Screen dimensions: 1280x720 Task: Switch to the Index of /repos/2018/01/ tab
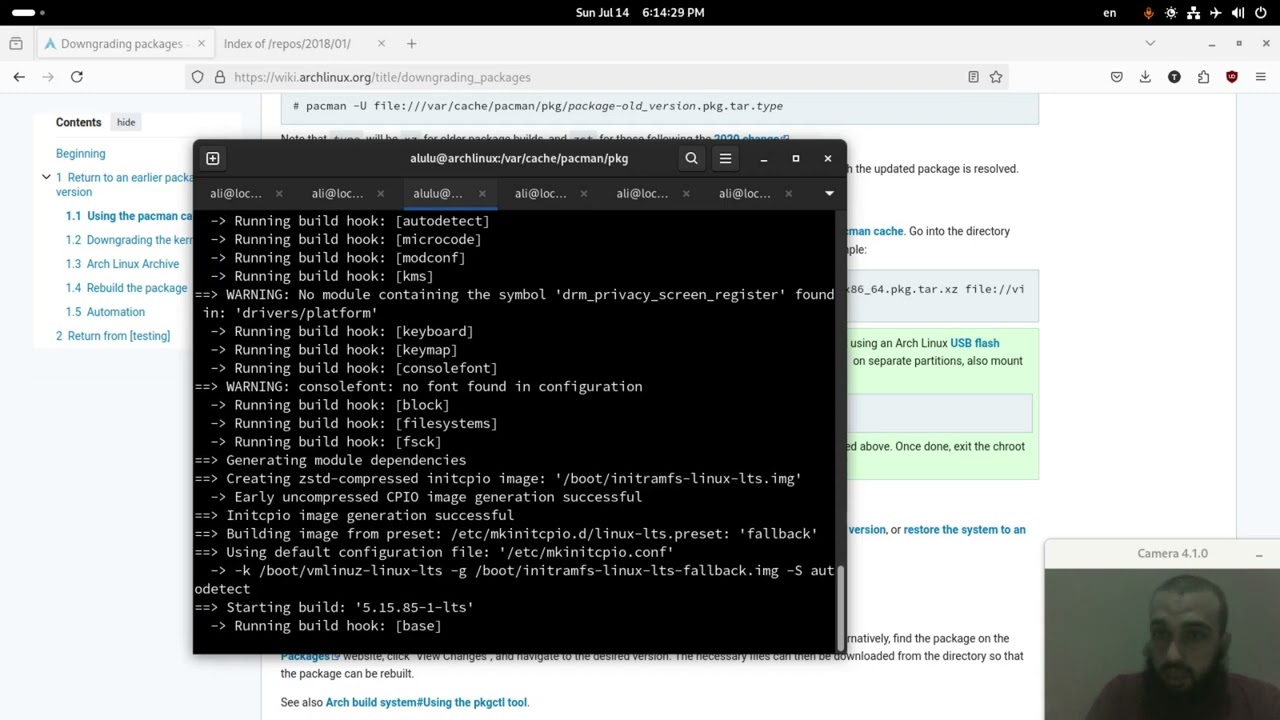tap(288, 43)
